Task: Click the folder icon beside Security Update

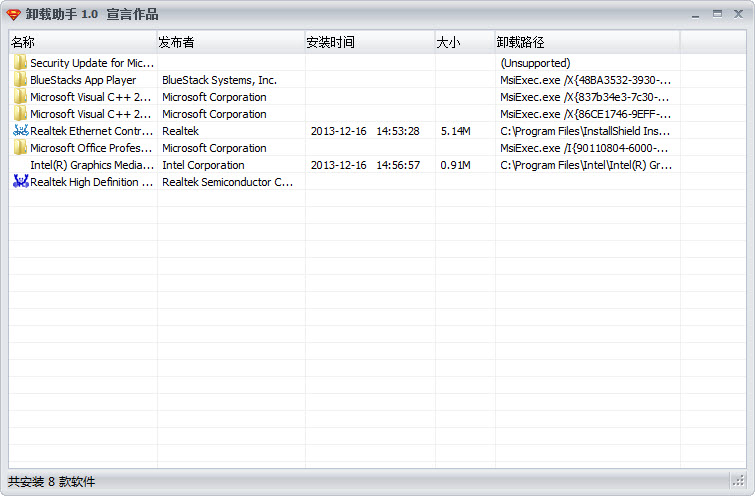Action: tap(20, 63)
